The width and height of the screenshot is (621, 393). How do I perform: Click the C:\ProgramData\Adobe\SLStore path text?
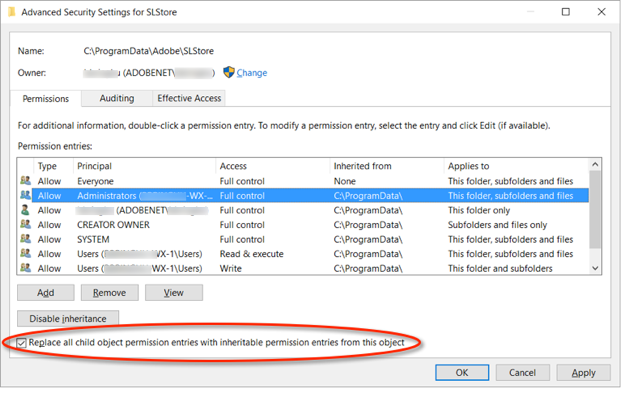click(149, 51)
